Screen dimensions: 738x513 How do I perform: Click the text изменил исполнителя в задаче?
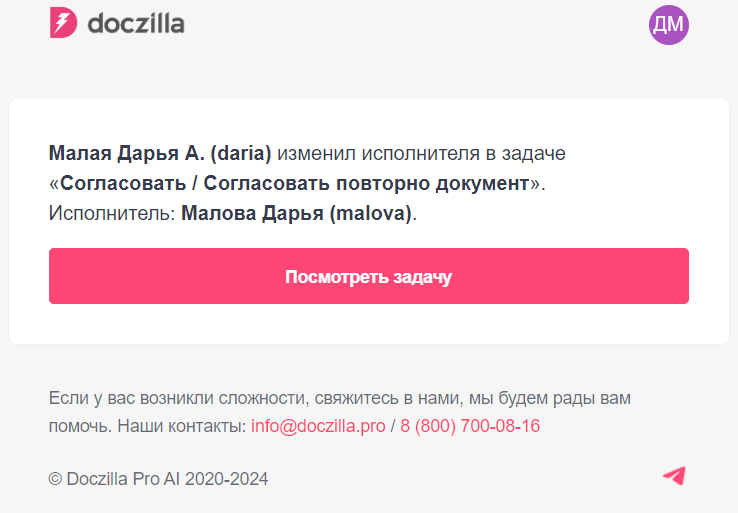[421, 154]
